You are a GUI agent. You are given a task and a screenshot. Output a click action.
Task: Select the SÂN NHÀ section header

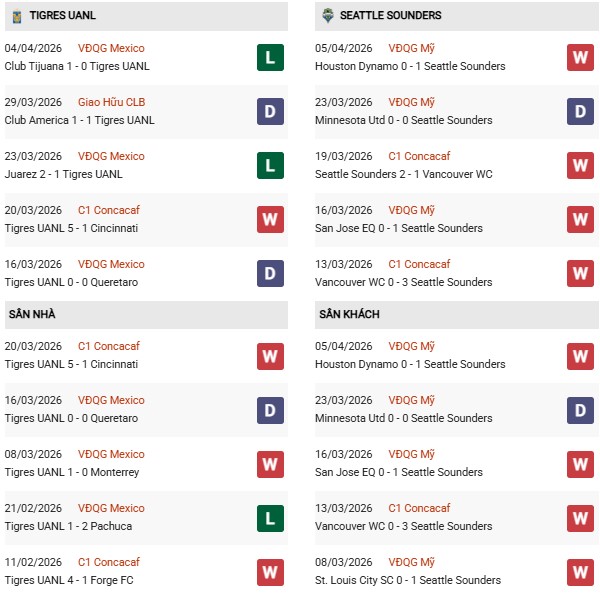point(31,314)
